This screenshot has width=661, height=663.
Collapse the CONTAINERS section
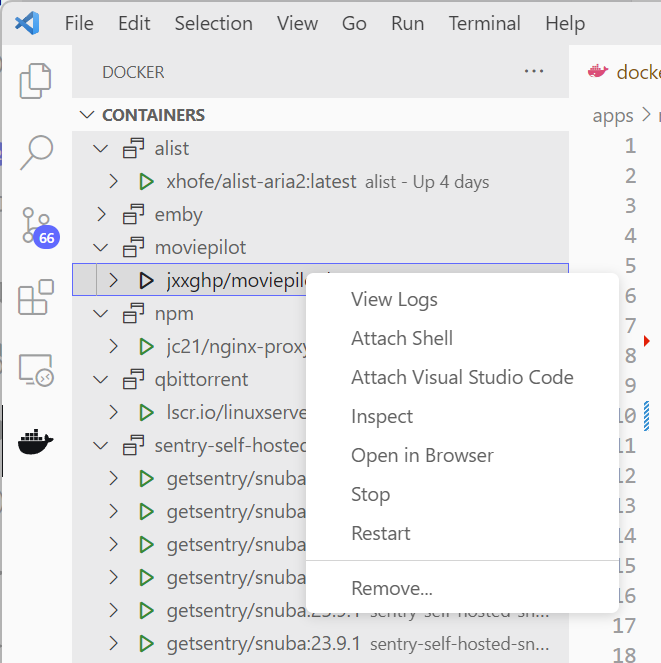point(88,115)
